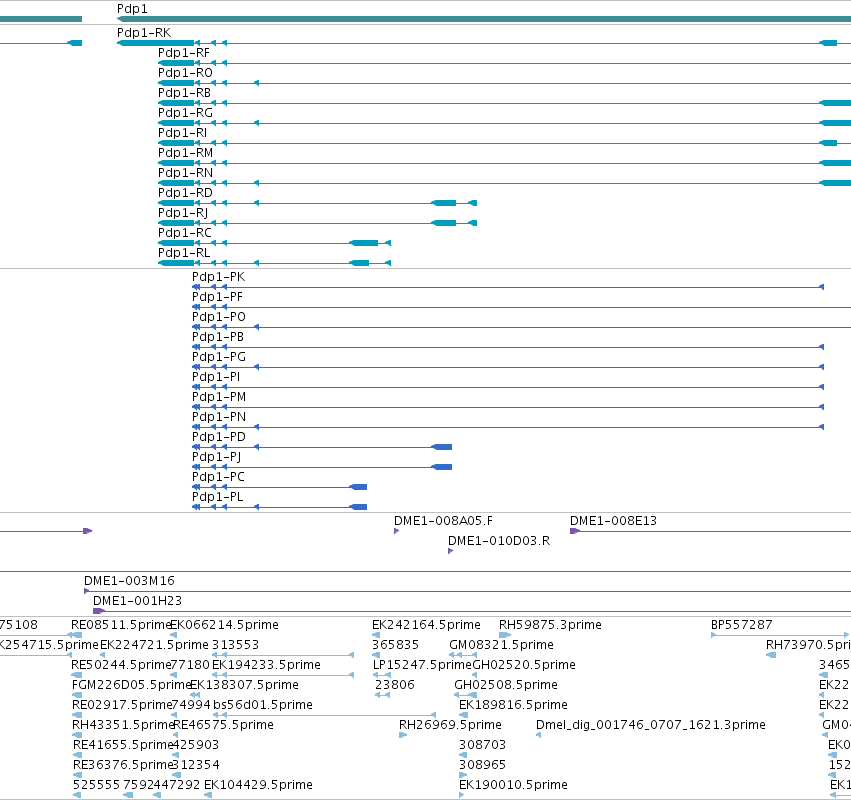This screenshot has width=851, height=800.
Task: Click the Pdp1-PC coding exon block
Action: [358, 487]
